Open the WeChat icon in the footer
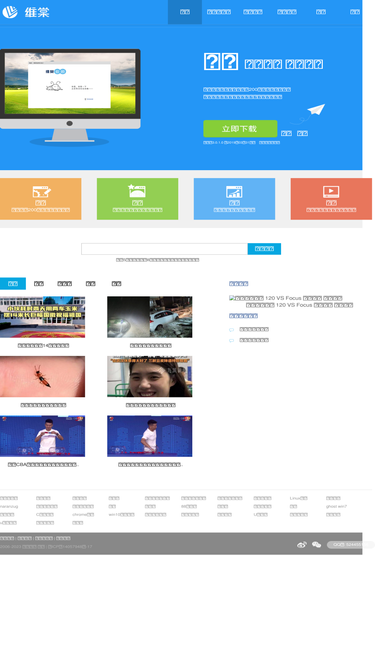This screenshot has height=667, width=375. [316, 544]
